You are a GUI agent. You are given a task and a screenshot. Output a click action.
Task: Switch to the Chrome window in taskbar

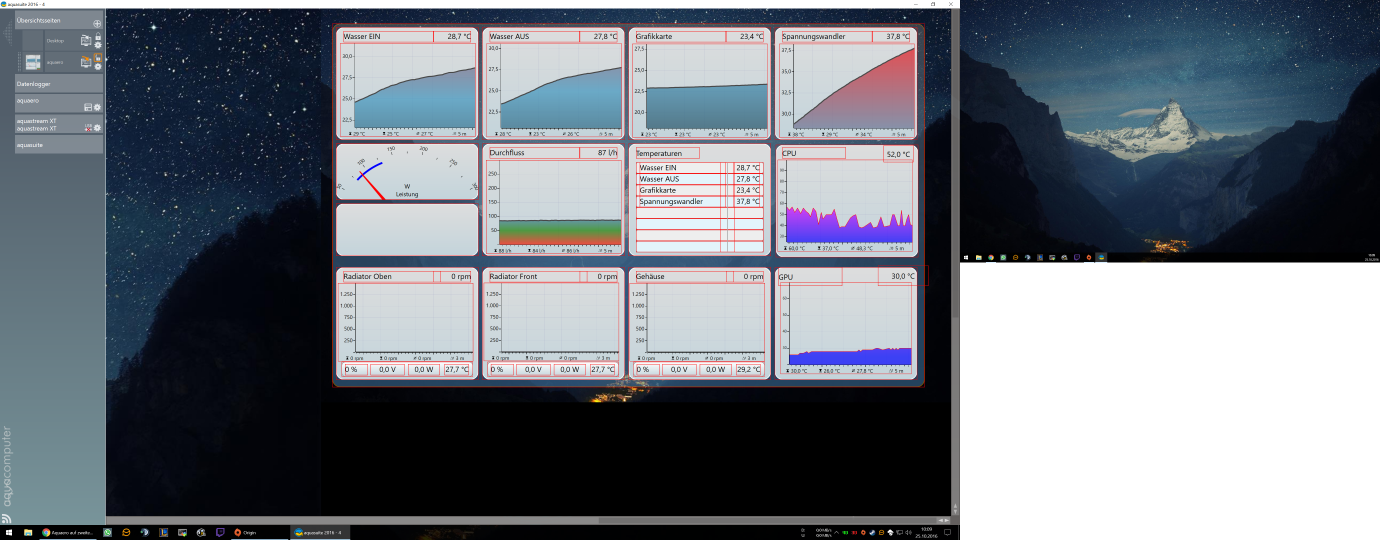click(x=68, y=532)
